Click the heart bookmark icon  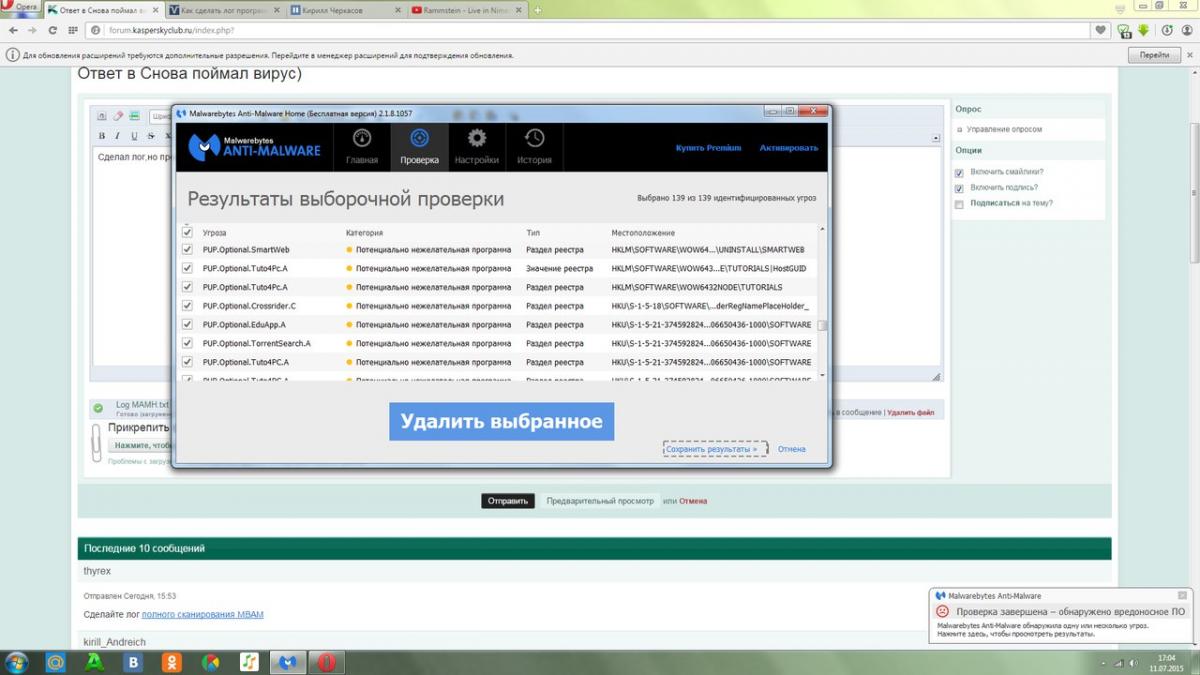coord(1101,30)
